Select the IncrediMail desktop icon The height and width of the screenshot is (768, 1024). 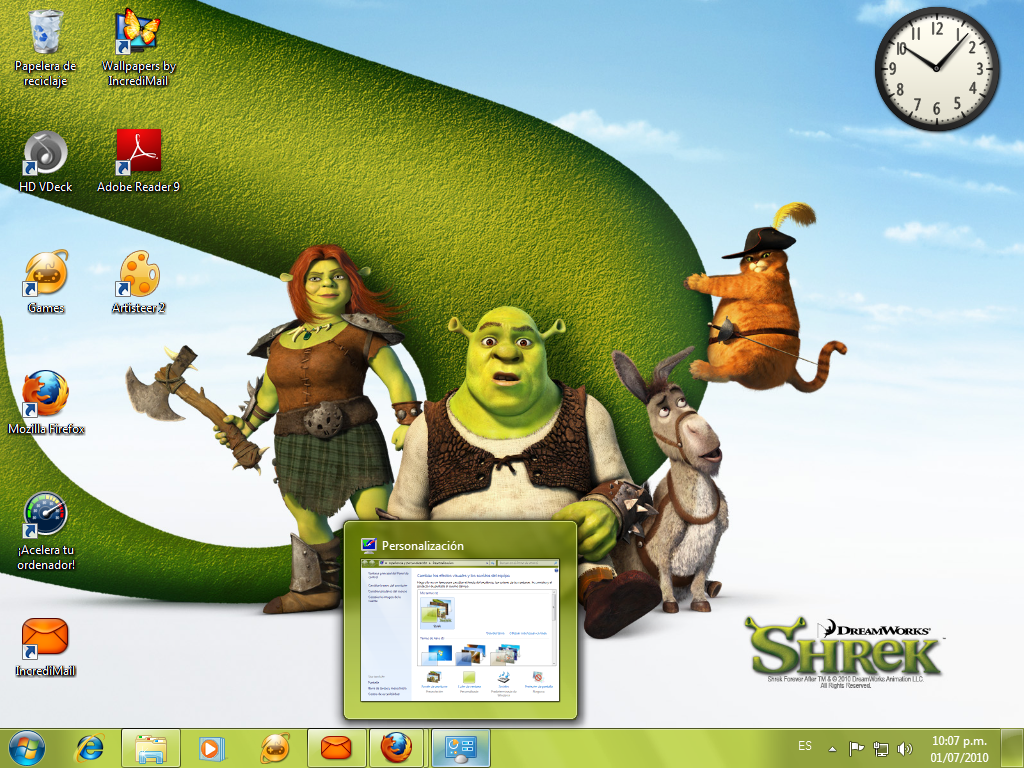click(x=45, y=647)
